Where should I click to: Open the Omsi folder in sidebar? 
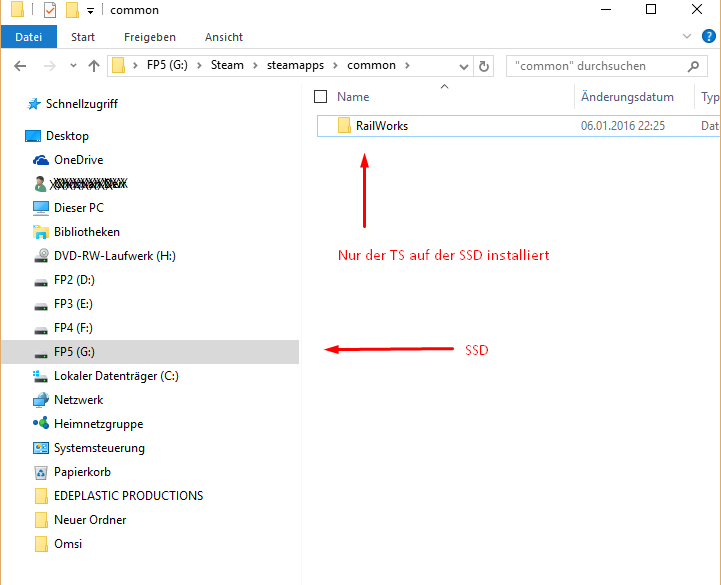(x=68, y=544)
